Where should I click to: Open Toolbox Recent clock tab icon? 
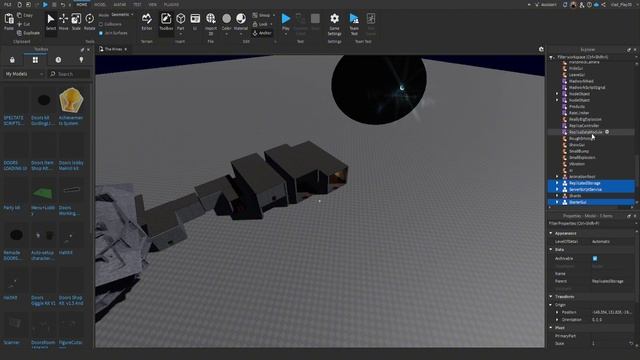58,60
